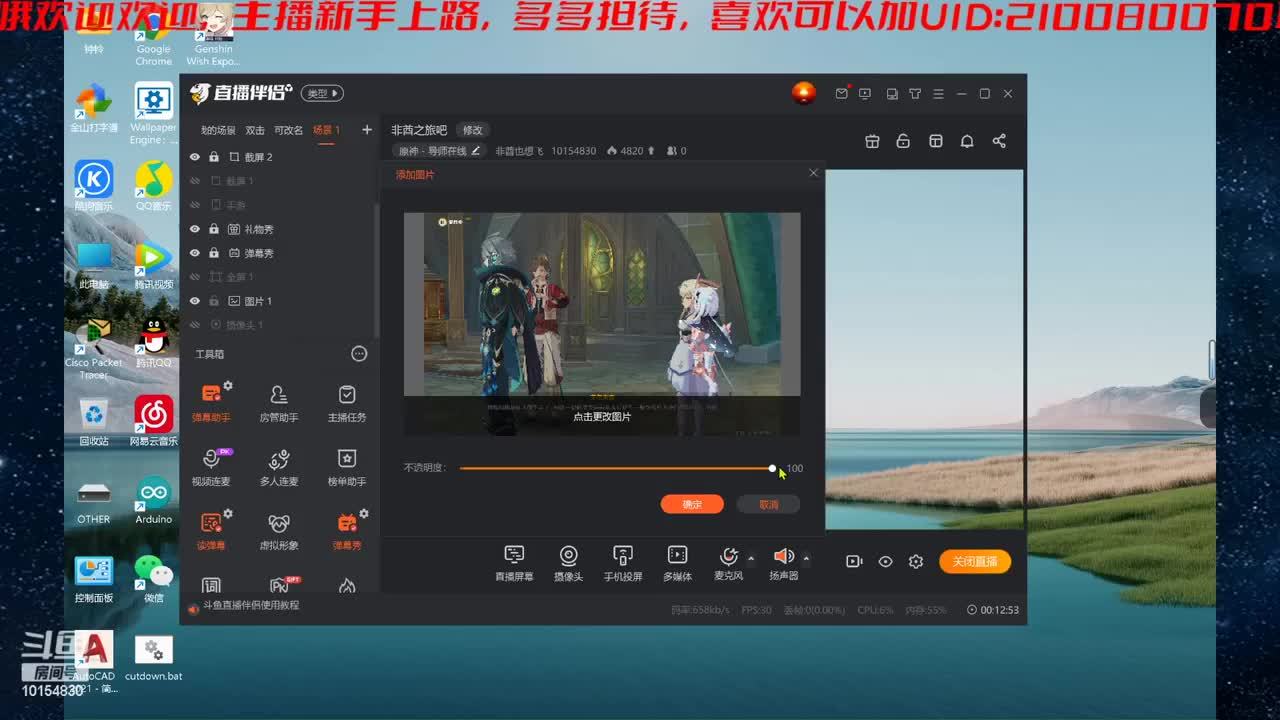Open the 微信 WeChat desktop icon
1280x720 pixels.
(x=153, y=579)
